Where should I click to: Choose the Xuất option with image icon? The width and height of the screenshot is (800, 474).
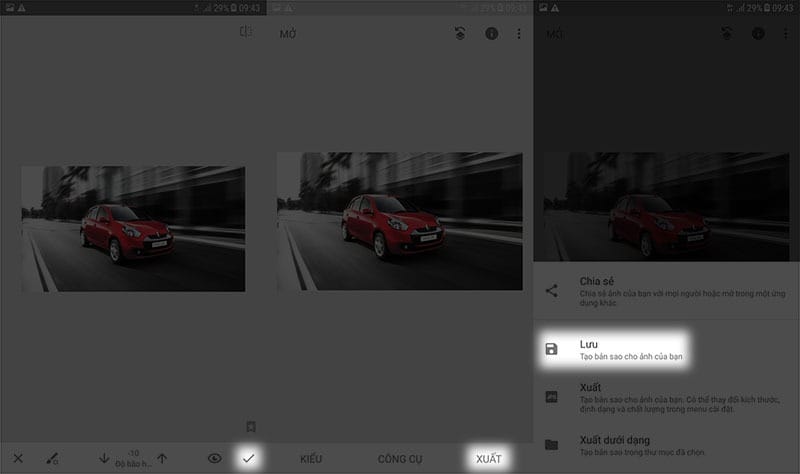667,397
